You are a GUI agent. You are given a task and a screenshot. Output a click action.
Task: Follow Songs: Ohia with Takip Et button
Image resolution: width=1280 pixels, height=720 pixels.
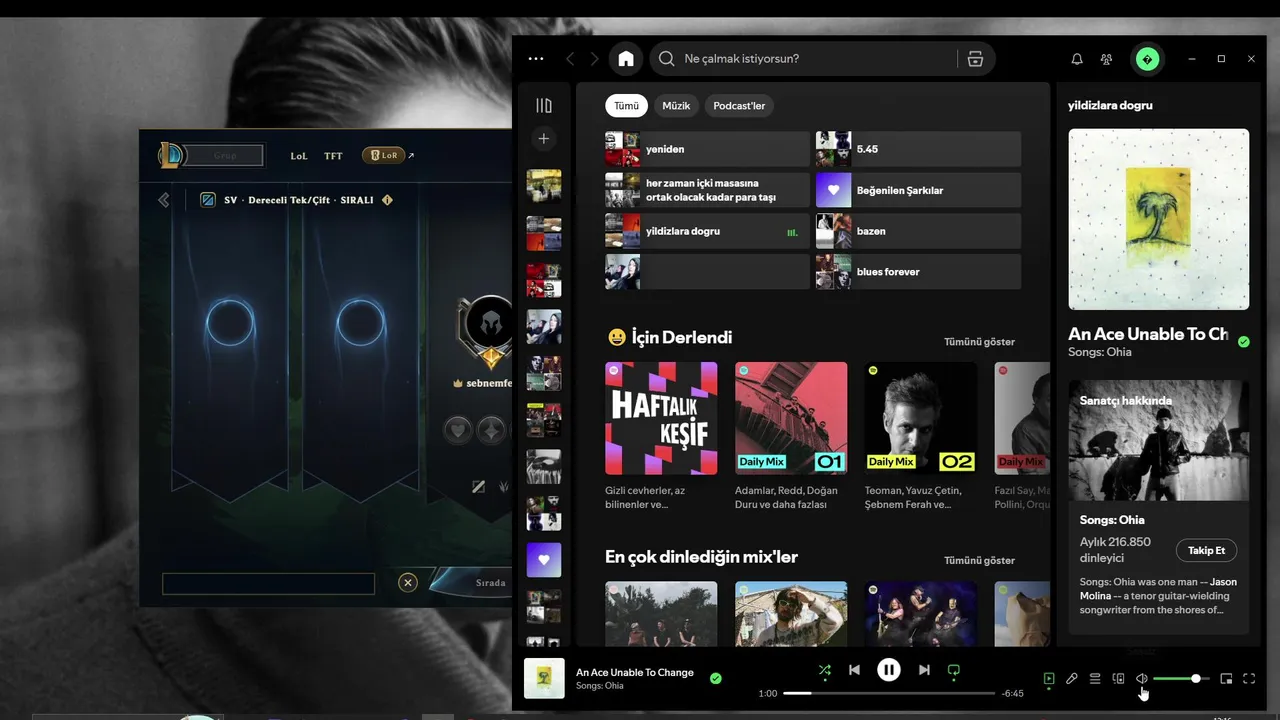pyautogui.click(x=1206, y=551)
